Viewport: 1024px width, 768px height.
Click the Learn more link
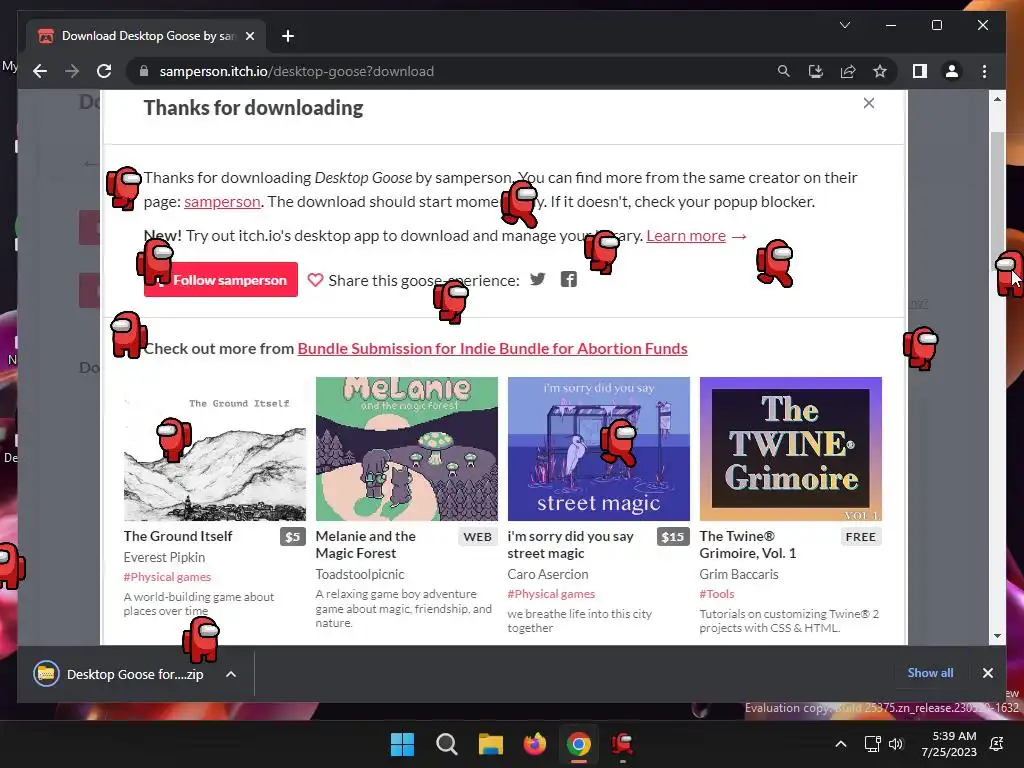click(x=686, y=236)
